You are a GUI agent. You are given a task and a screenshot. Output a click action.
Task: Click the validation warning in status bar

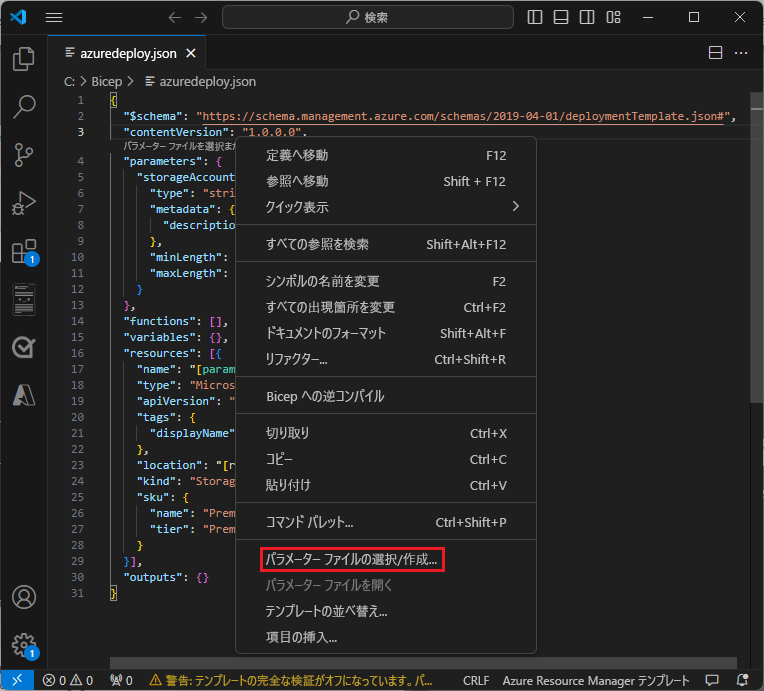coord(291,680)
